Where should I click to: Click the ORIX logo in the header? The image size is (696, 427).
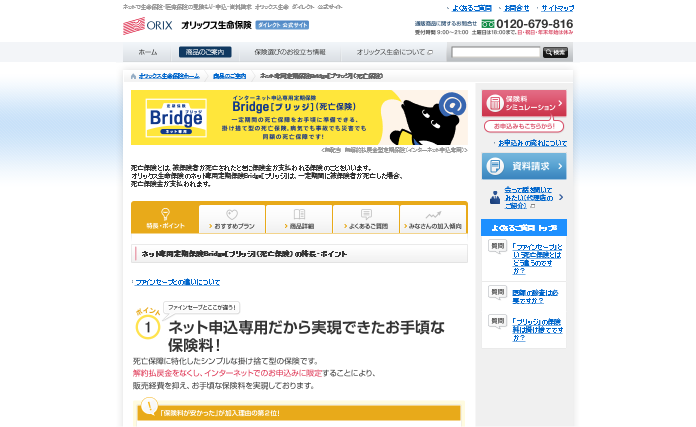coord(147,26)
